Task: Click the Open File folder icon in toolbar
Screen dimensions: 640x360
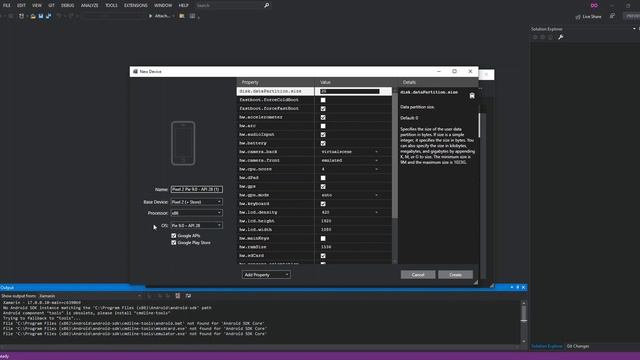Action: pos(33,16)
